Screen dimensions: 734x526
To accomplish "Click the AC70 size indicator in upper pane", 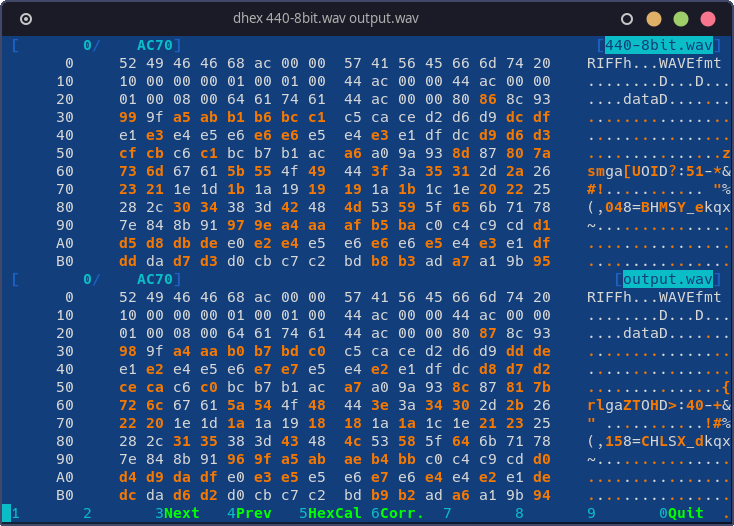I will point(155,45).
